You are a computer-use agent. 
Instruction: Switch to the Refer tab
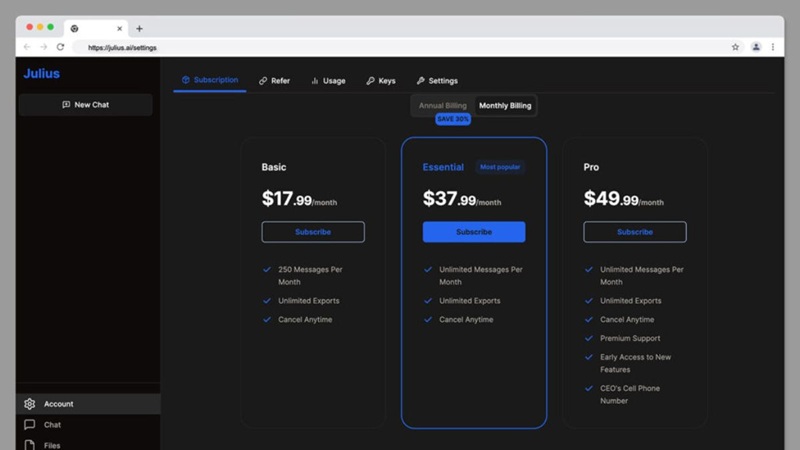click(x=274, y=80)
